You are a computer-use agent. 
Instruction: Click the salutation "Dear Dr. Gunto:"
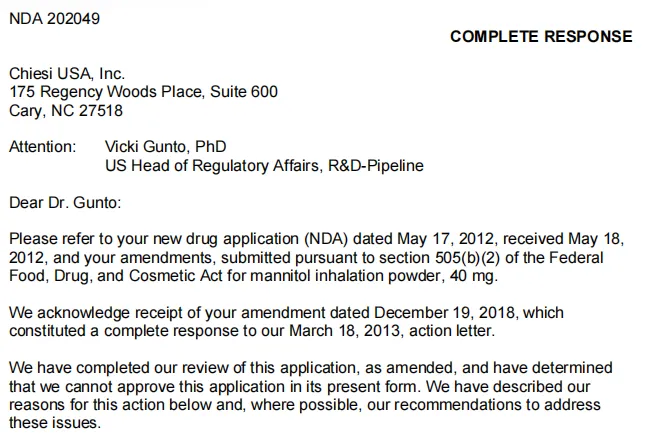click(65, 203)
